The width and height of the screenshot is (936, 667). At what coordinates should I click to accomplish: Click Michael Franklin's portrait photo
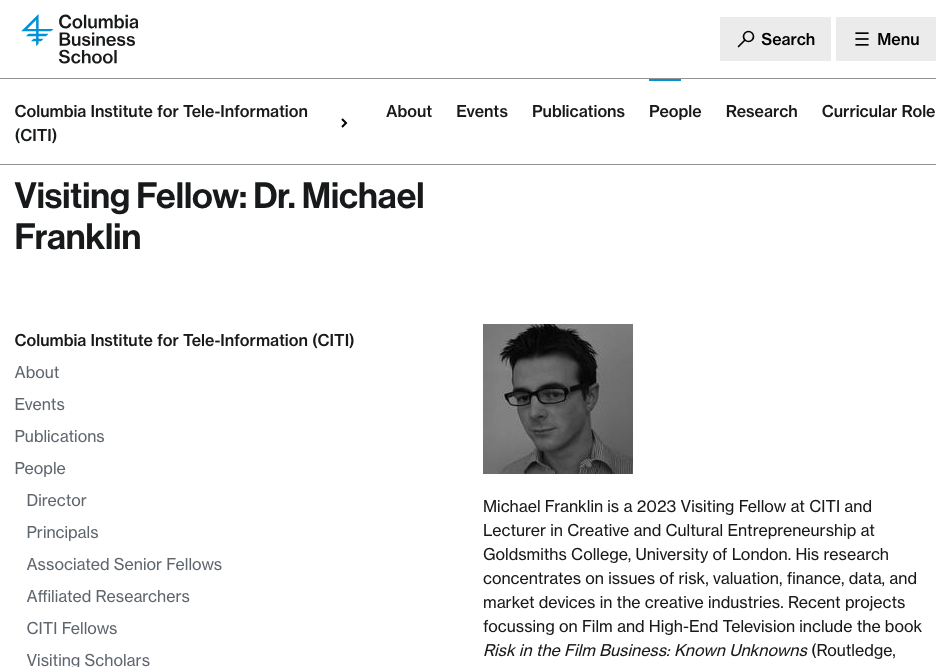coord(558,399)
